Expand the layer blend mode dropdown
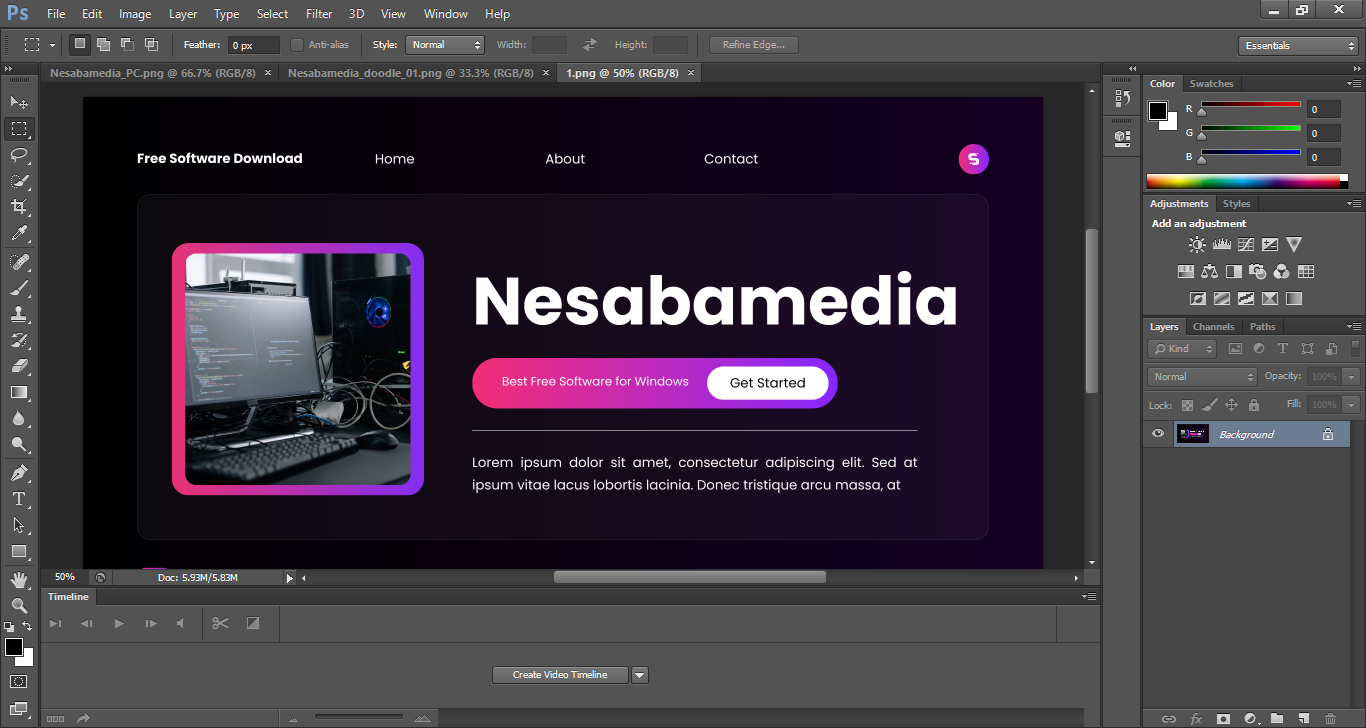Screen dimensions: 1366x728 [x=1203, y=377]
